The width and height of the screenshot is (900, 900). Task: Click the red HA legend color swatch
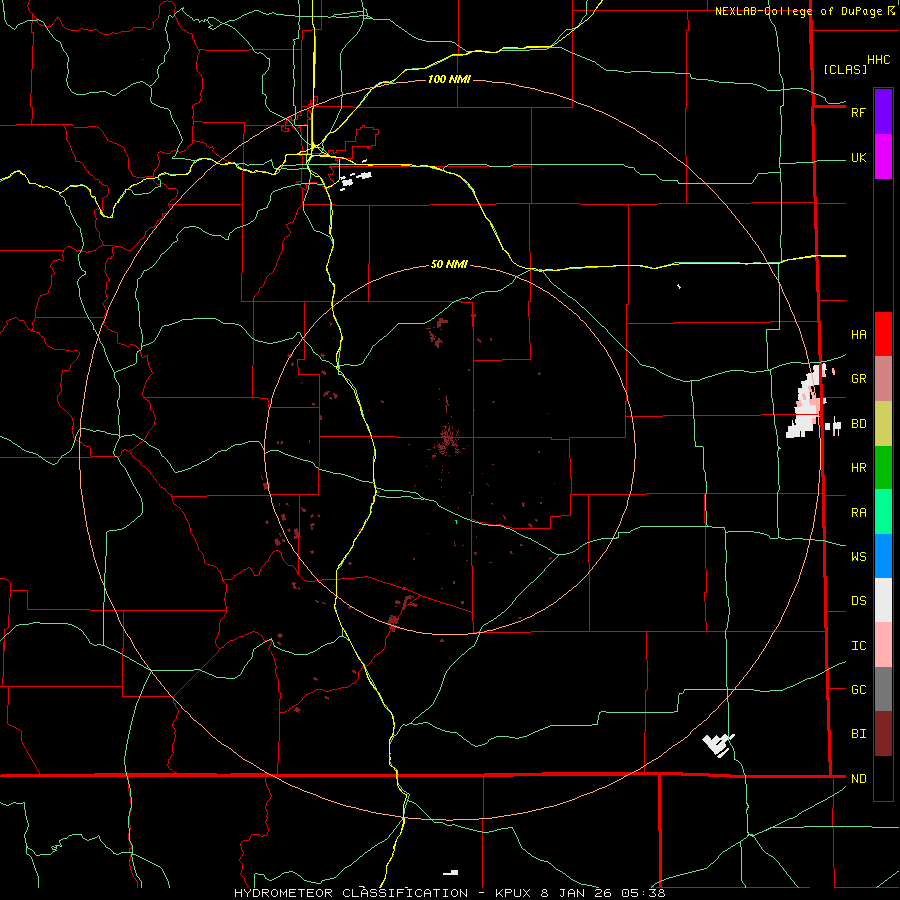pyautogui.click(x=883, y=334)
